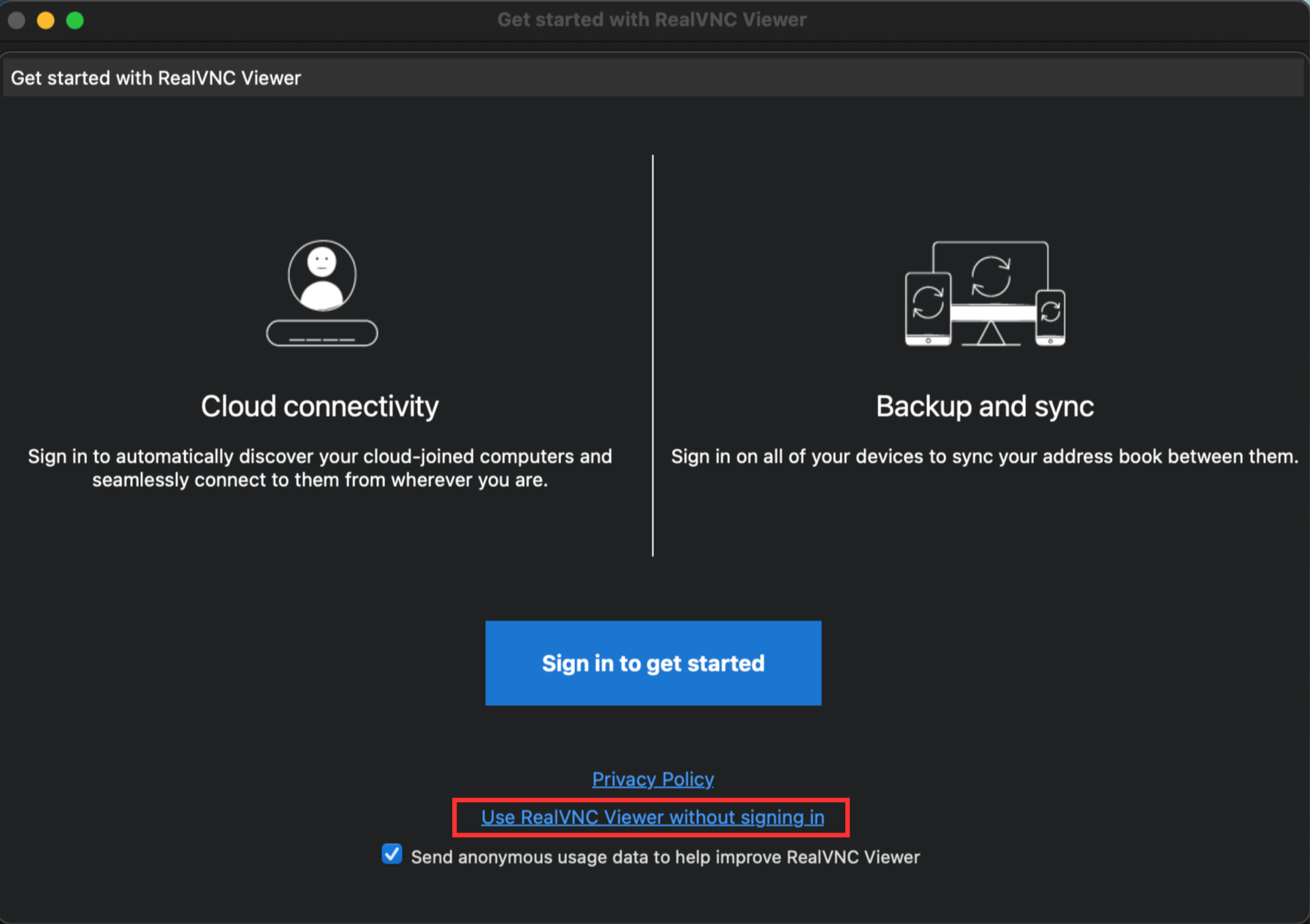This screenshot has width=1310, height=924.
Task: Select the Cloud connectivity heading
Action: (x=320, y=406)
